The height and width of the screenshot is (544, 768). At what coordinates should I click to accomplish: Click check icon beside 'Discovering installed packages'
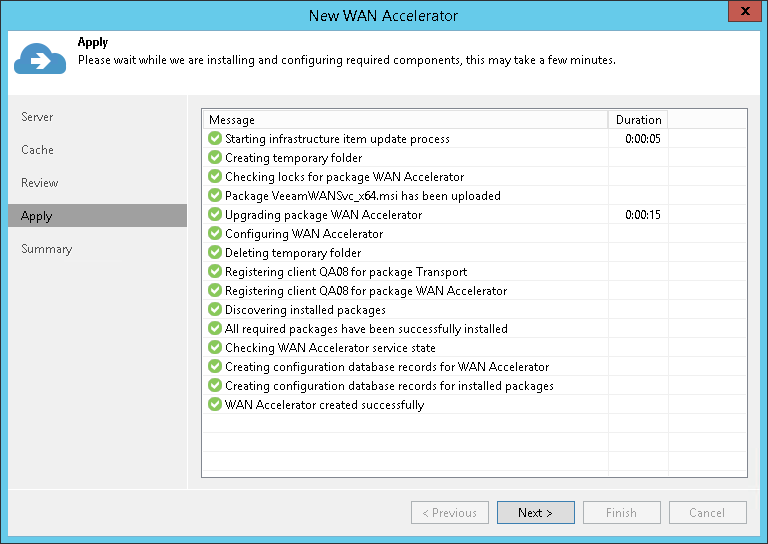pos(214,310)
